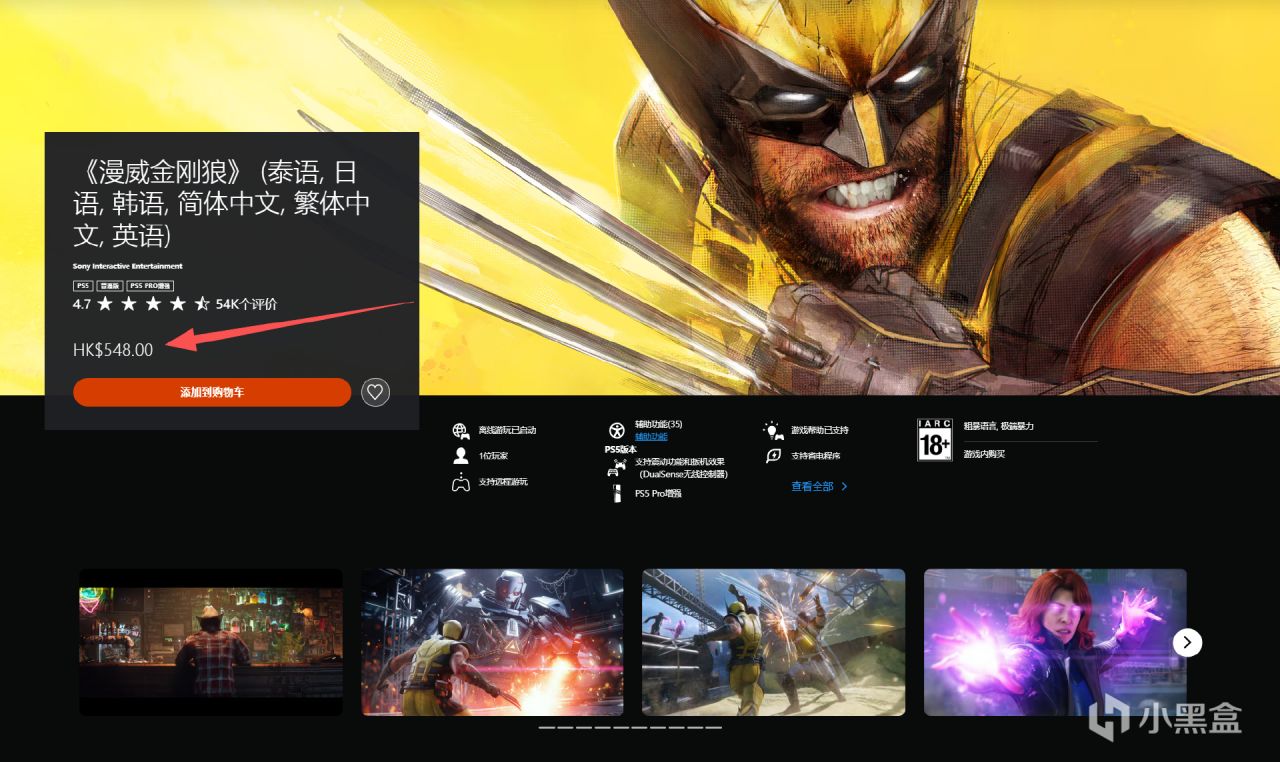This screenshot has height=762, width=1280.
Task: Click the PS5版本 heading
Action: click(621, 450)
